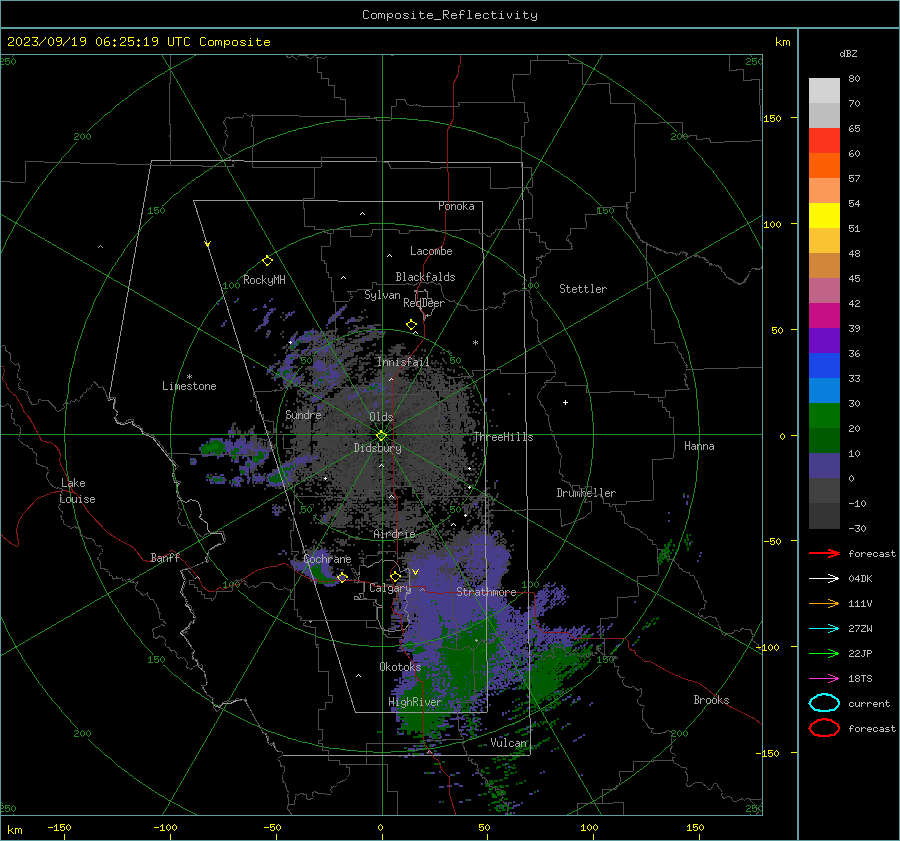The height and width of the screenshot is (841, 900).
Task: Pick the bright green 30 dBZ swatch
Action: point(824,416)
